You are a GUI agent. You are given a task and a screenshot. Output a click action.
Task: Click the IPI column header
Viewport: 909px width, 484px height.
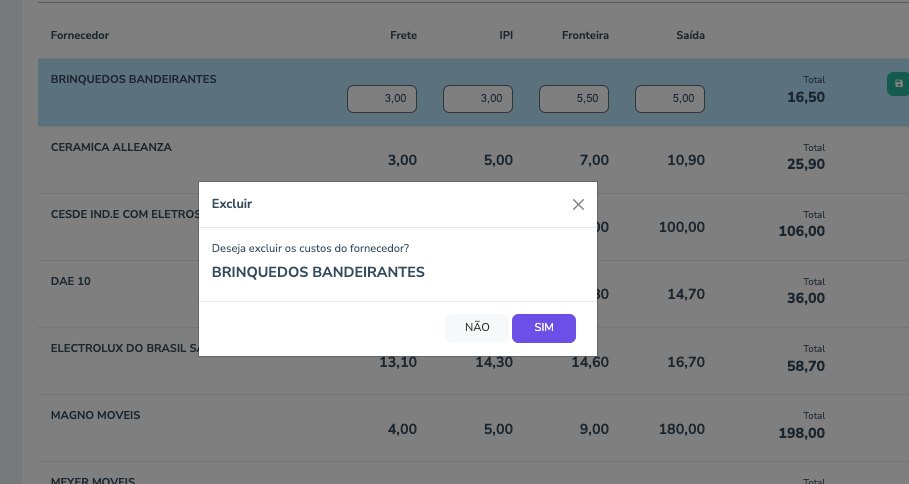click(506, 35)
